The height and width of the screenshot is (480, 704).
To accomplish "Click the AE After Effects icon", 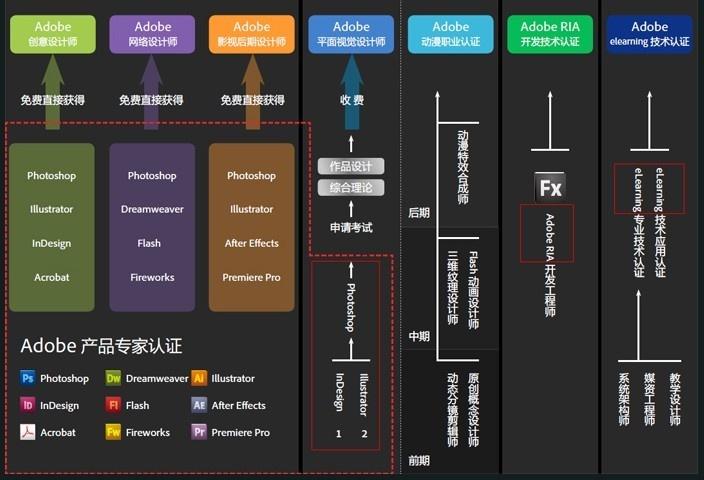I will point(199,405).
